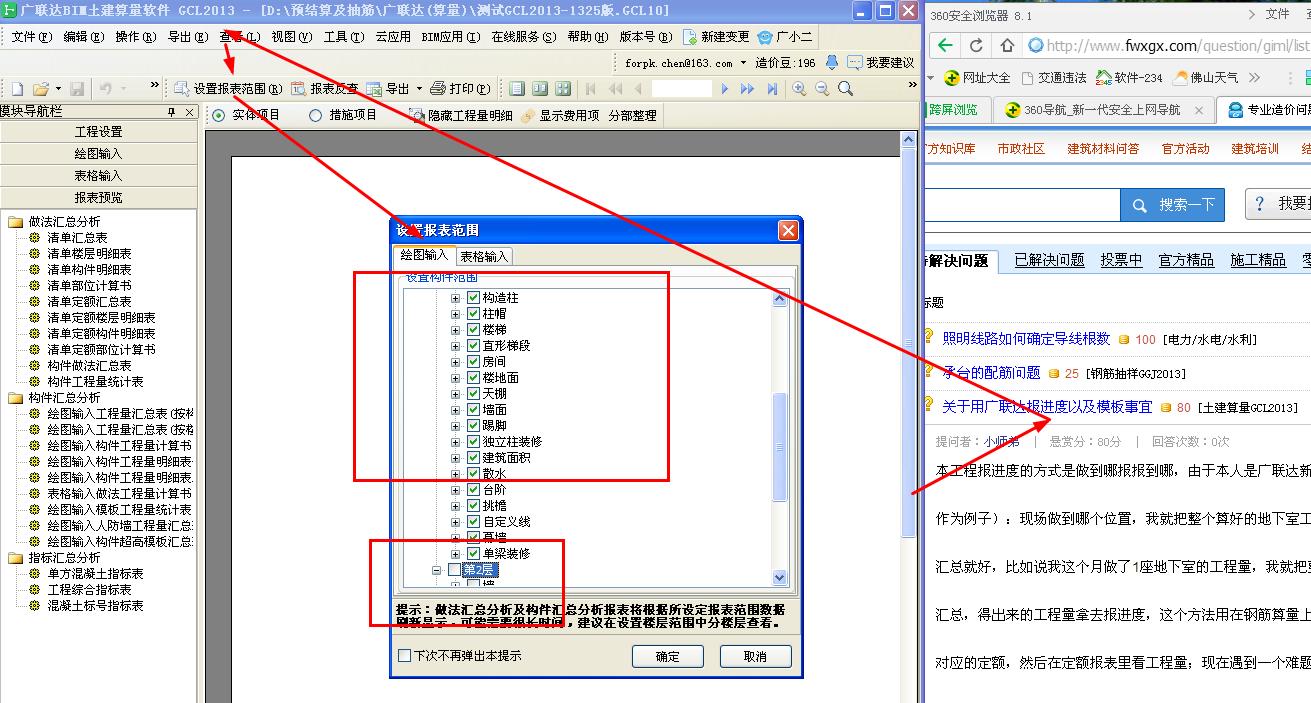The height and width of the screenshot is (703, 1311).
Task: Expand 柱帽 tree node
Action: coord(456,314)
